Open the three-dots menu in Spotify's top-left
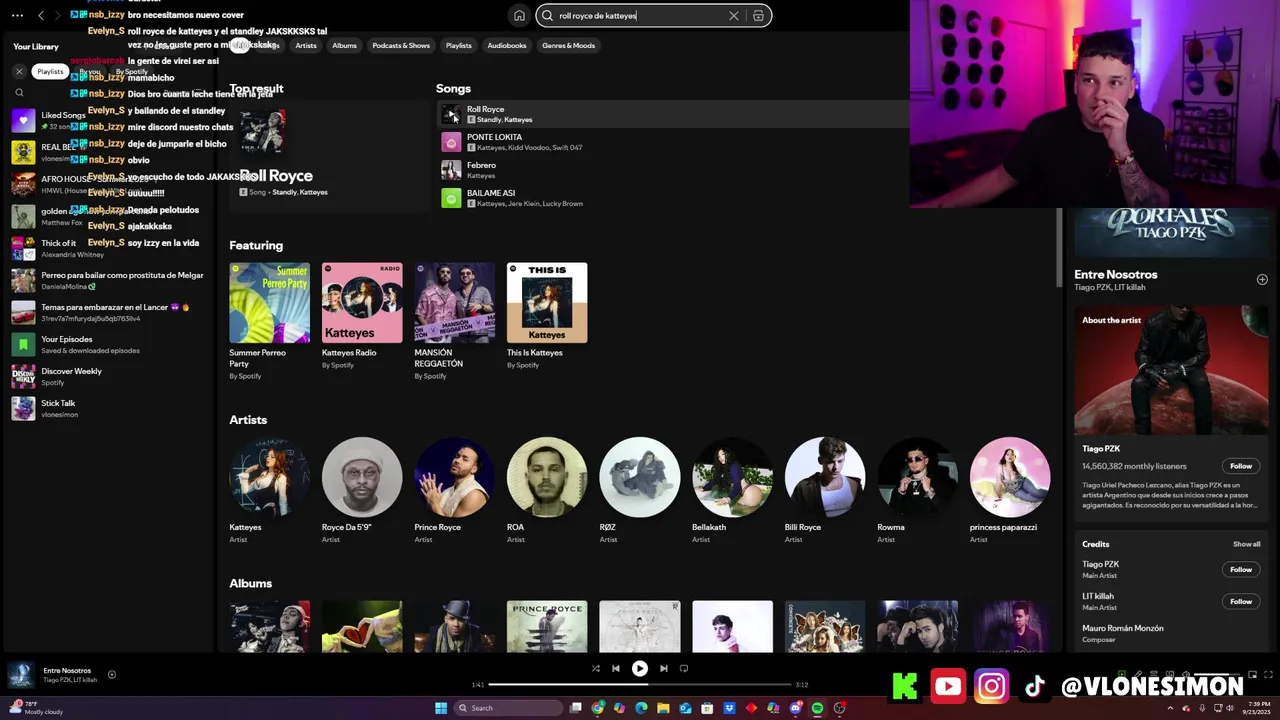 click(17, 15)
